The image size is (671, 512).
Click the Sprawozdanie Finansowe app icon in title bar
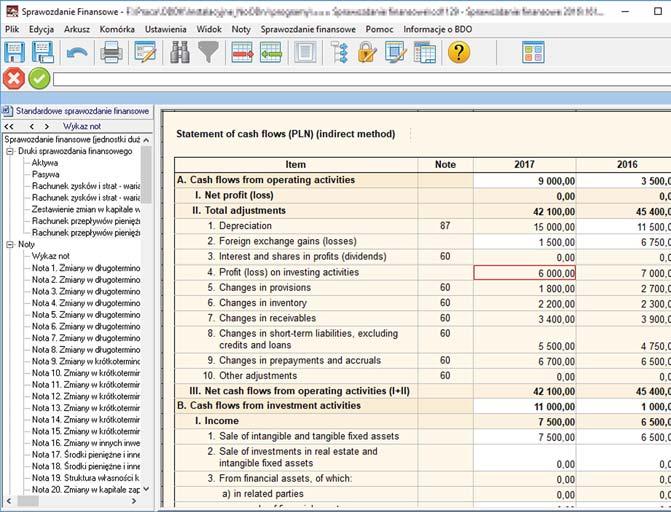point(12,11)
